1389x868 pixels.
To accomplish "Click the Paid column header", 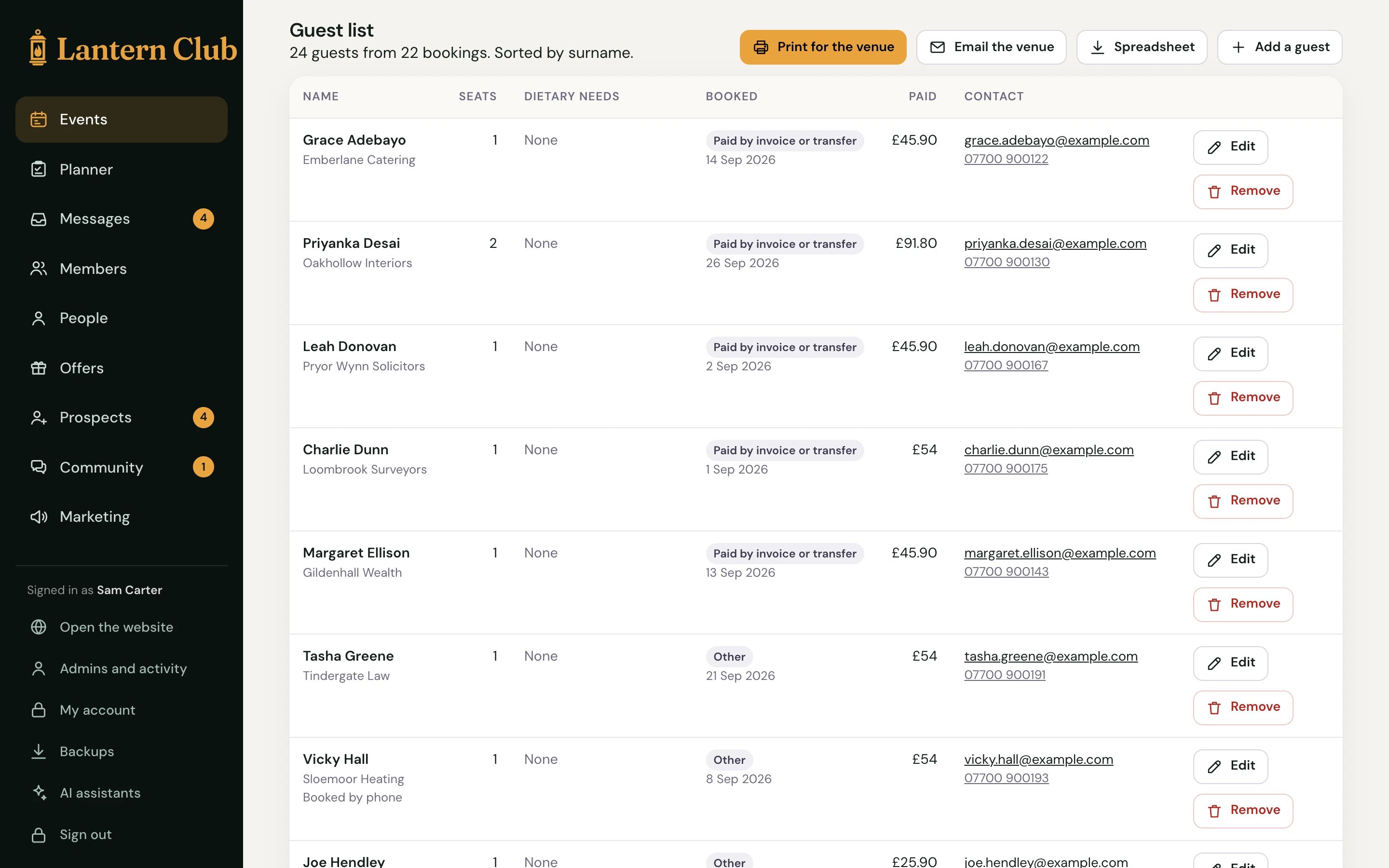I will (922, 96).
